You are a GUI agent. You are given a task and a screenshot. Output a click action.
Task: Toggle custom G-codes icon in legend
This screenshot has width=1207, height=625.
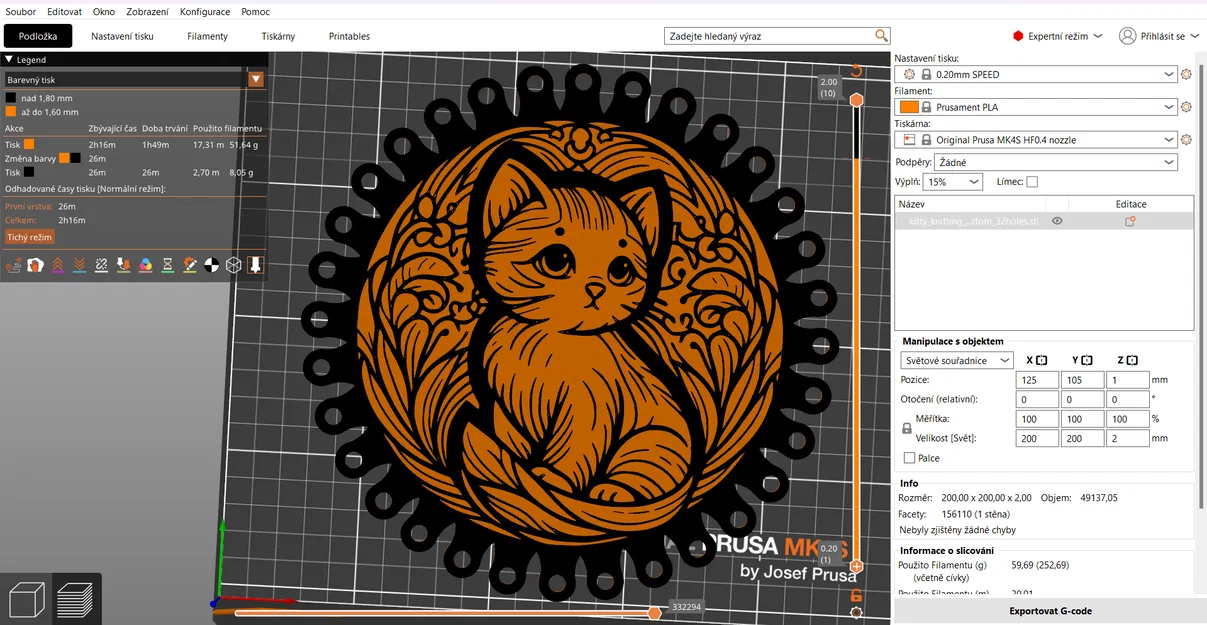190,265
